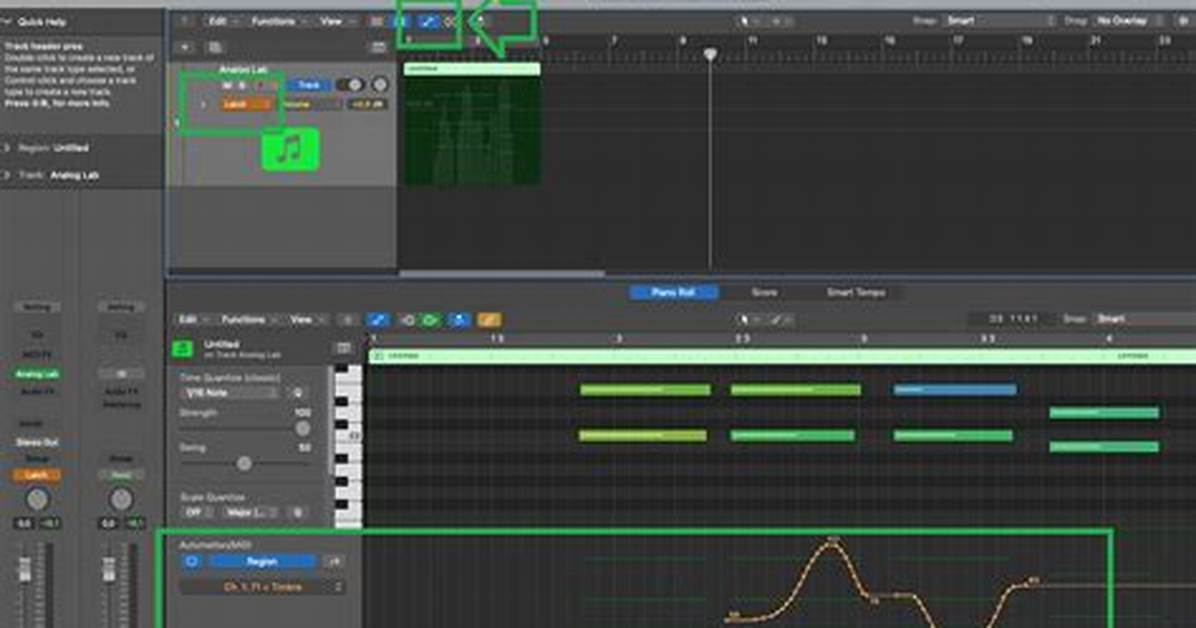1196x628 pixels.
Task: Adjust the Swing slider
Action: pos(244,463)
